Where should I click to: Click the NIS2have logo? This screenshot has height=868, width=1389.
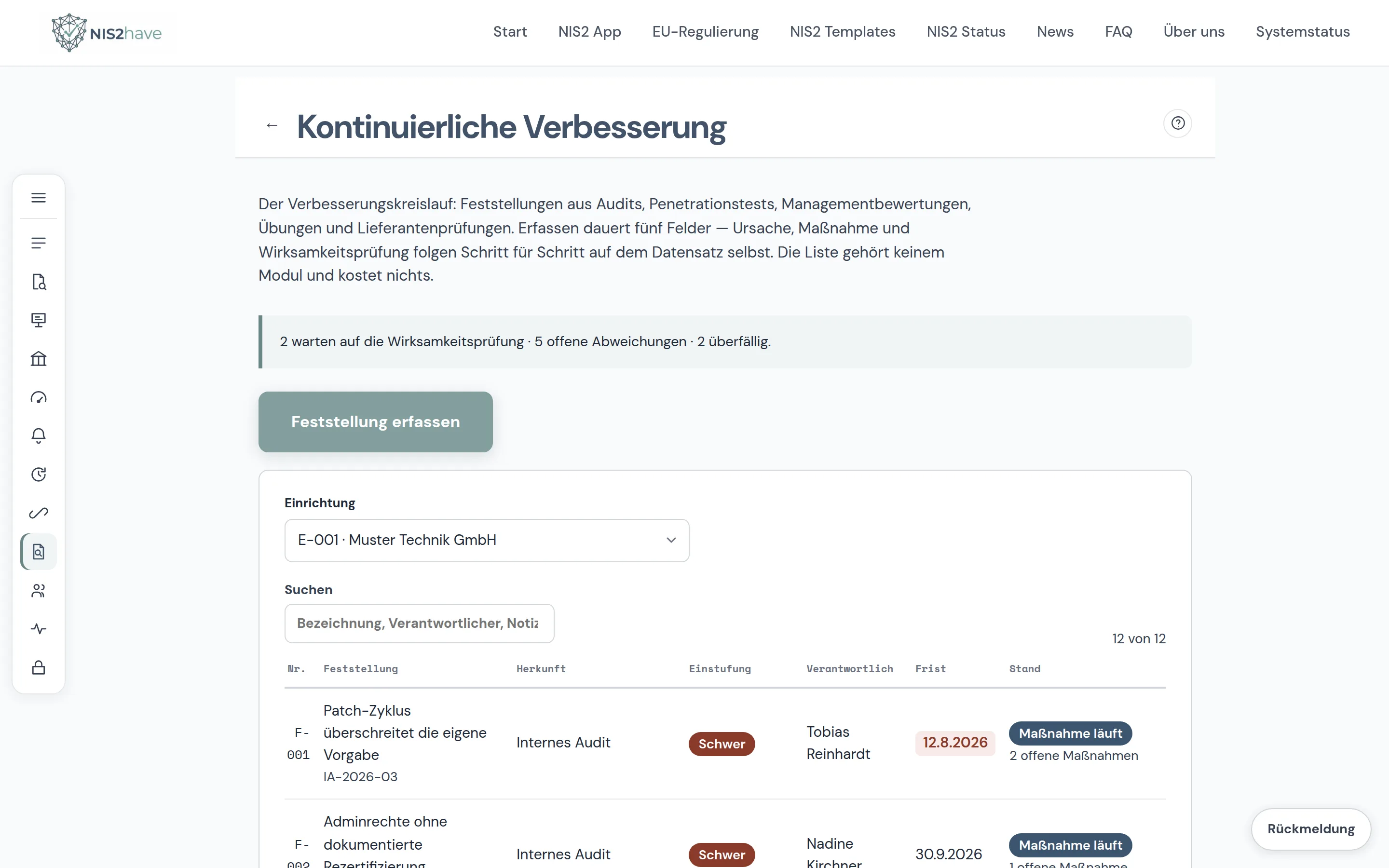click(x=107, y=33)
